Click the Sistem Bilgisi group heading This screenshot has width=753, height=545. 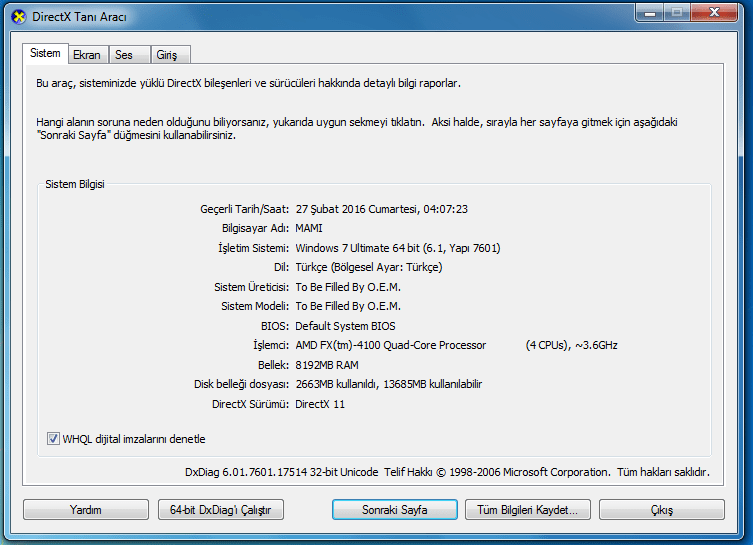pyautogui.click(x=74, y=184)
